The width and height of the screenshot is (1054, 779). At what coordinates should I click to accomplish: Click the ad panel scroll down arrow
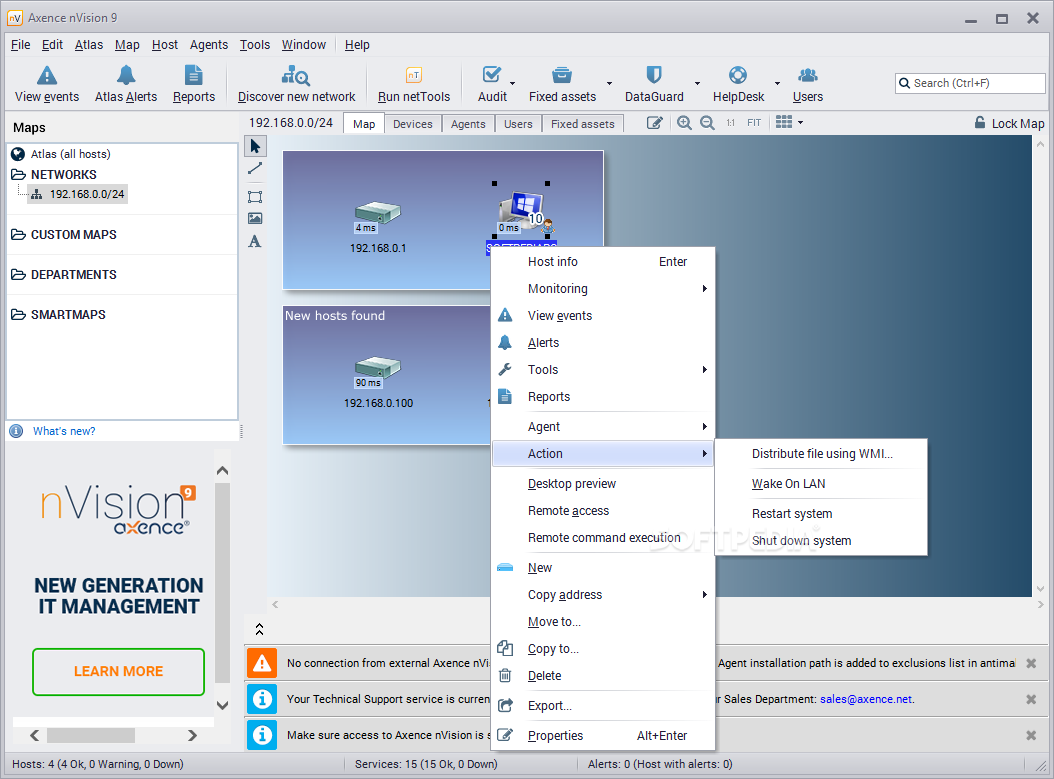point(222,706)
